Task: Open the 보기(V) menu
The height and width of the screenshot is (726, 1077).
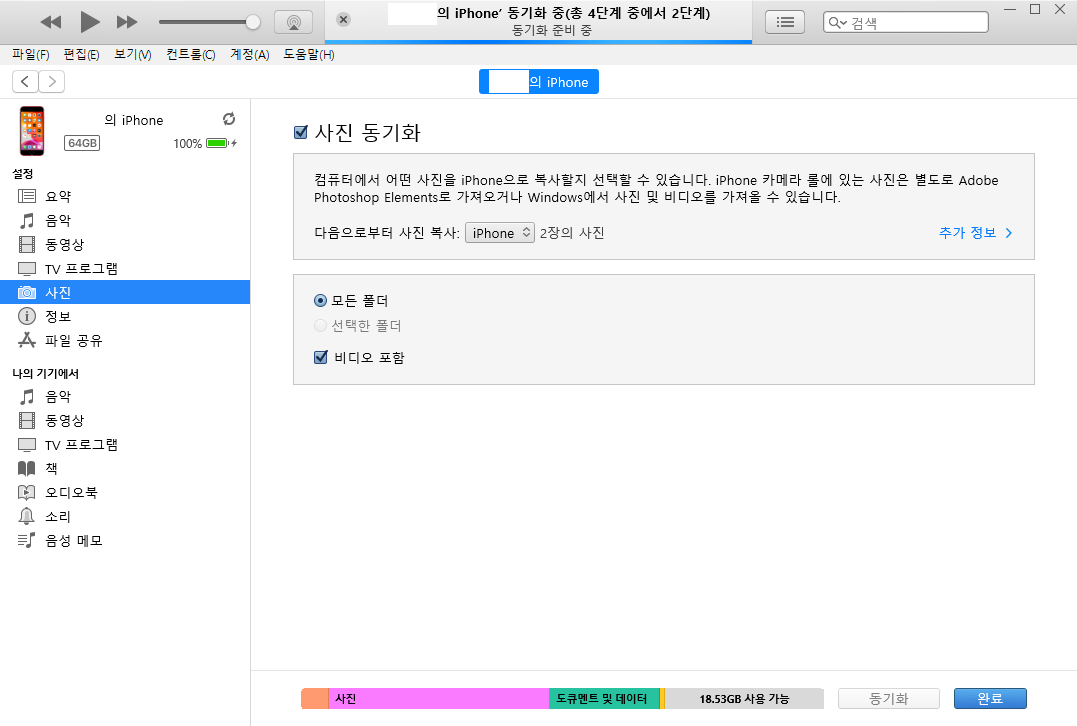Action: (x=133, y=54)
